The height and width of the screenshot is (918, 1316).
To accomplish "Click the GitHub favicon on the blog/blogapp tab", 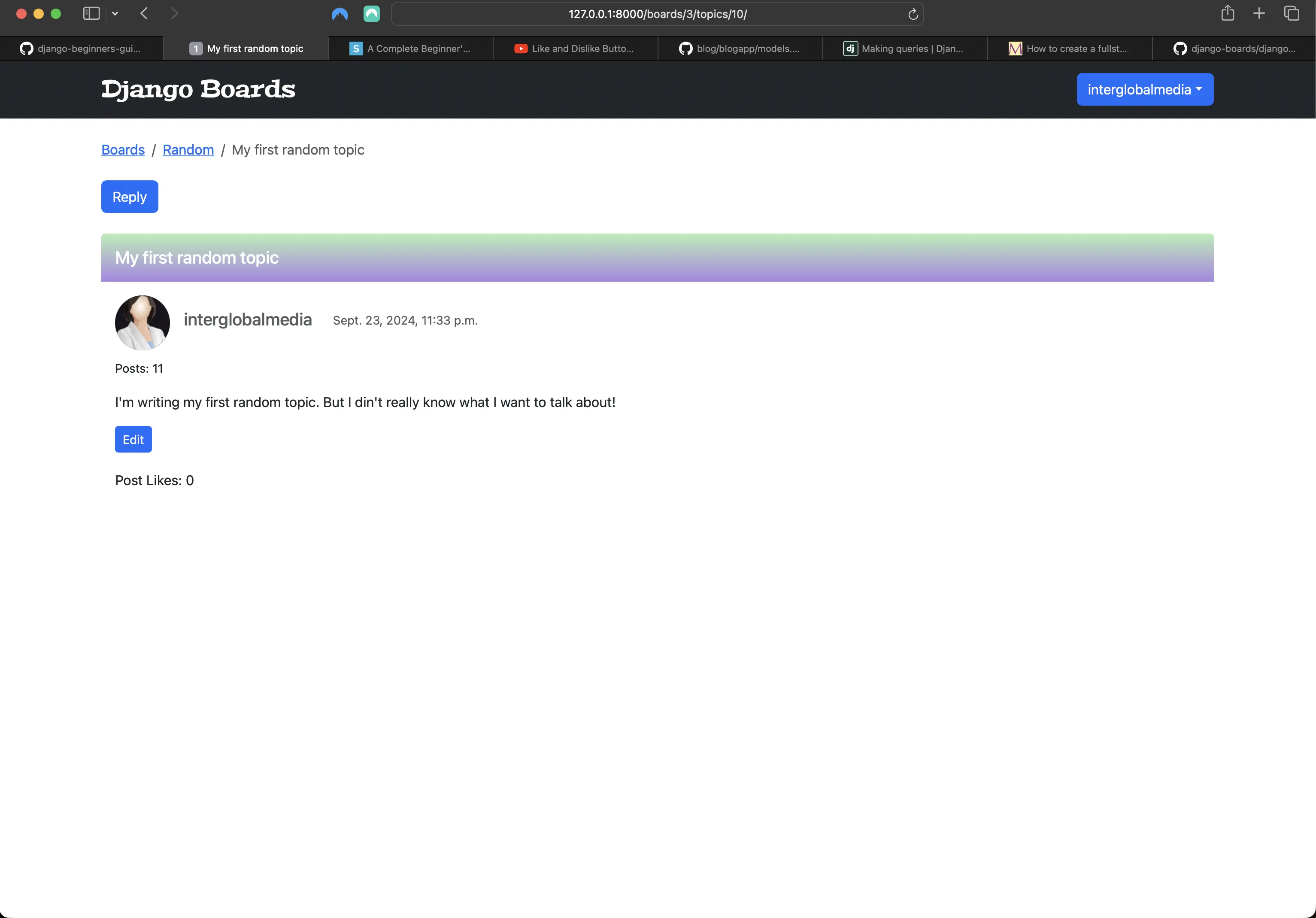I will [x=685, y=49].
